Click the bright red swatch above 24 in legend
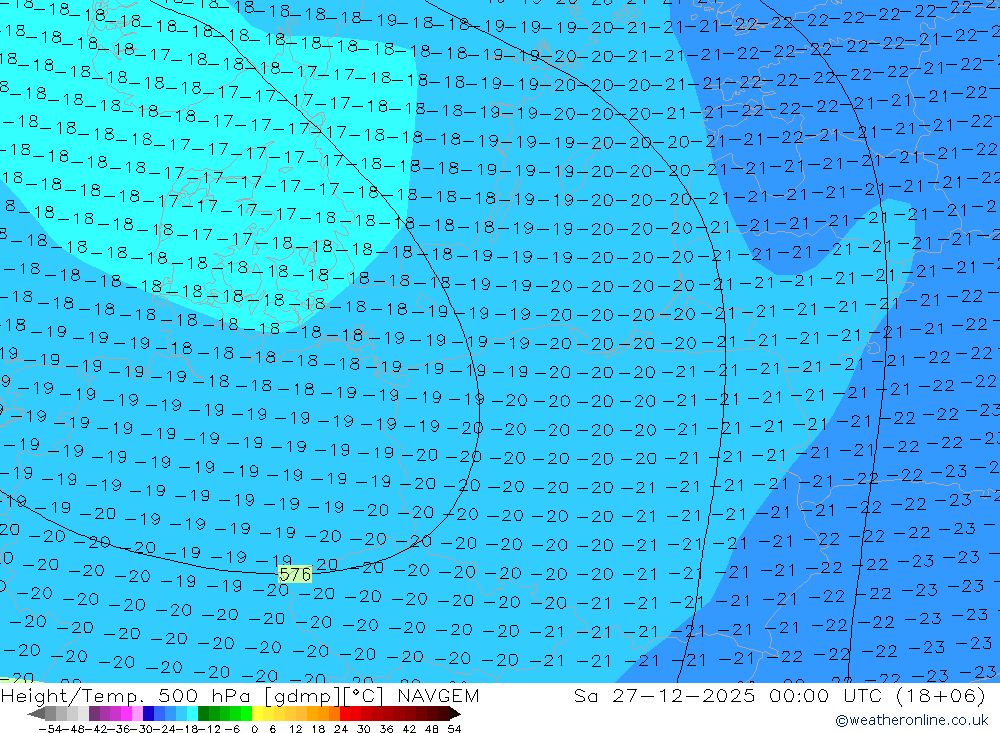 pos(345,714)
